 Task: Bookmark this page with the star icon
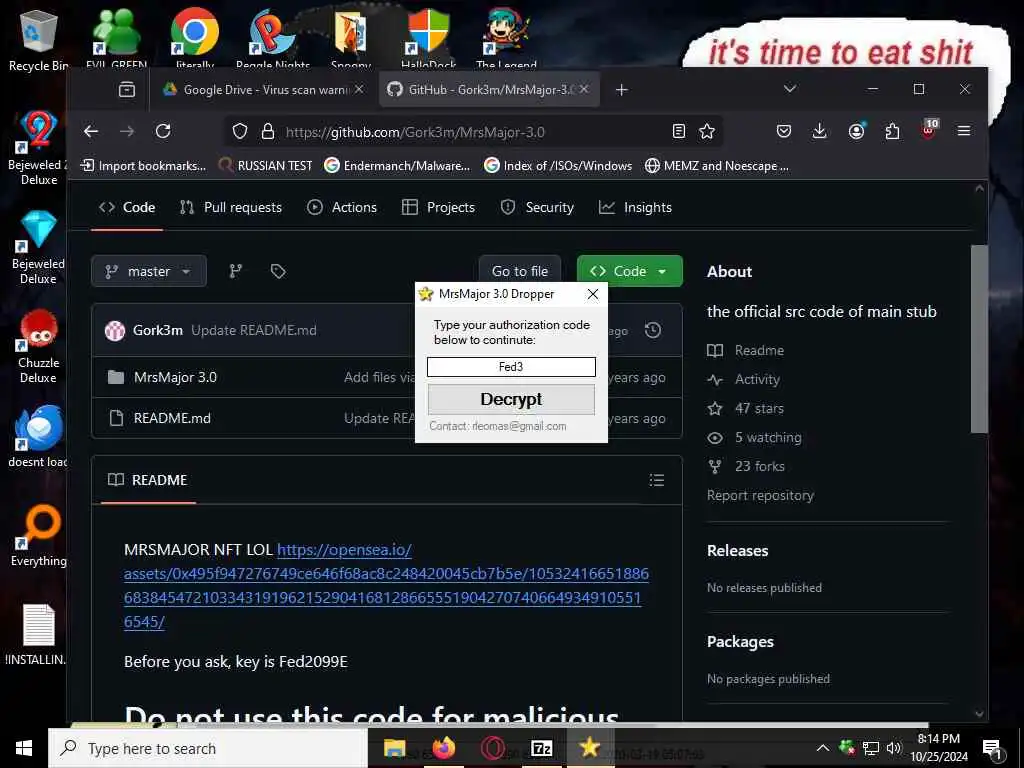(x=707, y=131)
